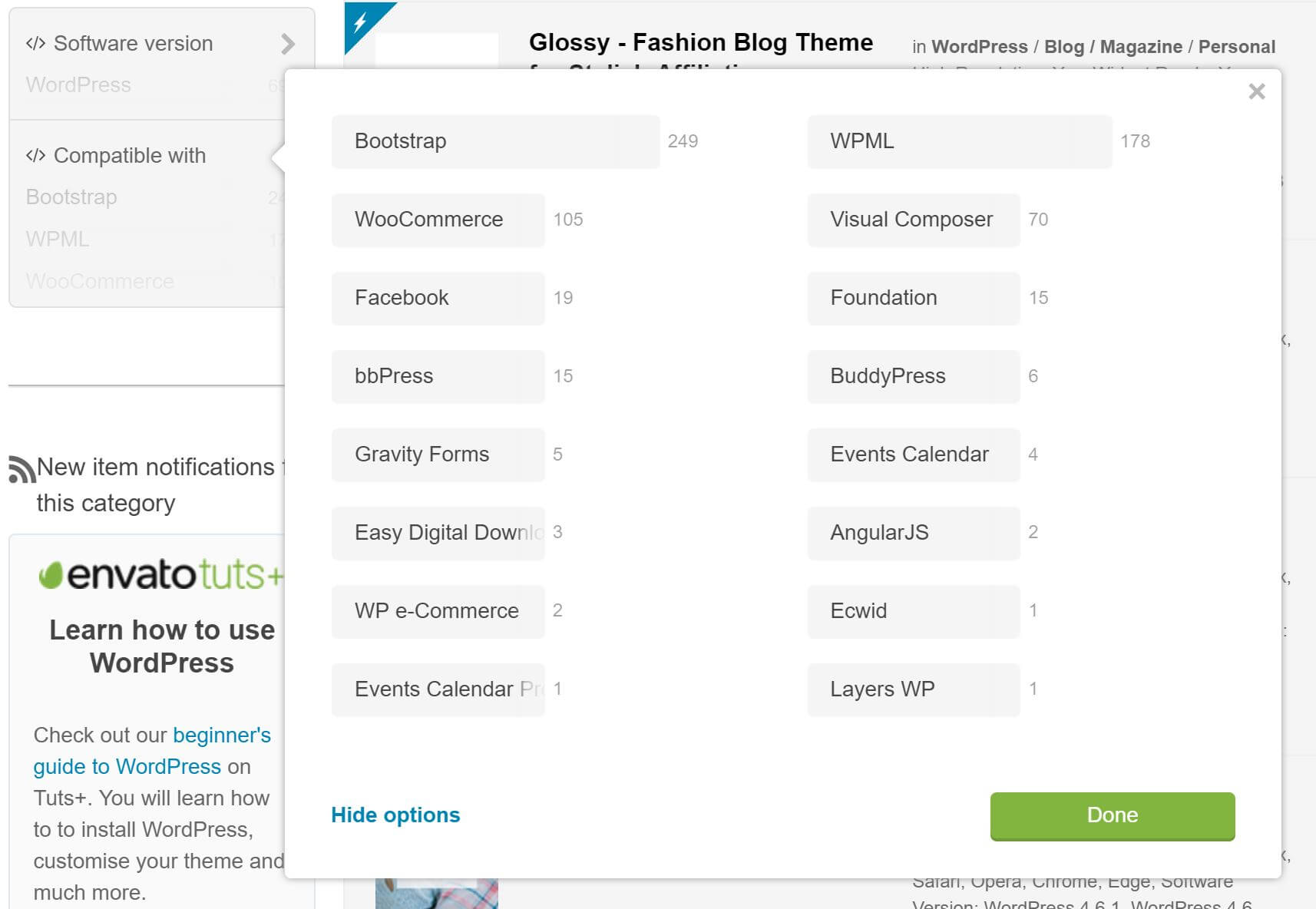The width and height of the screenshot is (1316, 909).
Task: Open the WordPress category breadcrumb link
Action: (979, 47)
